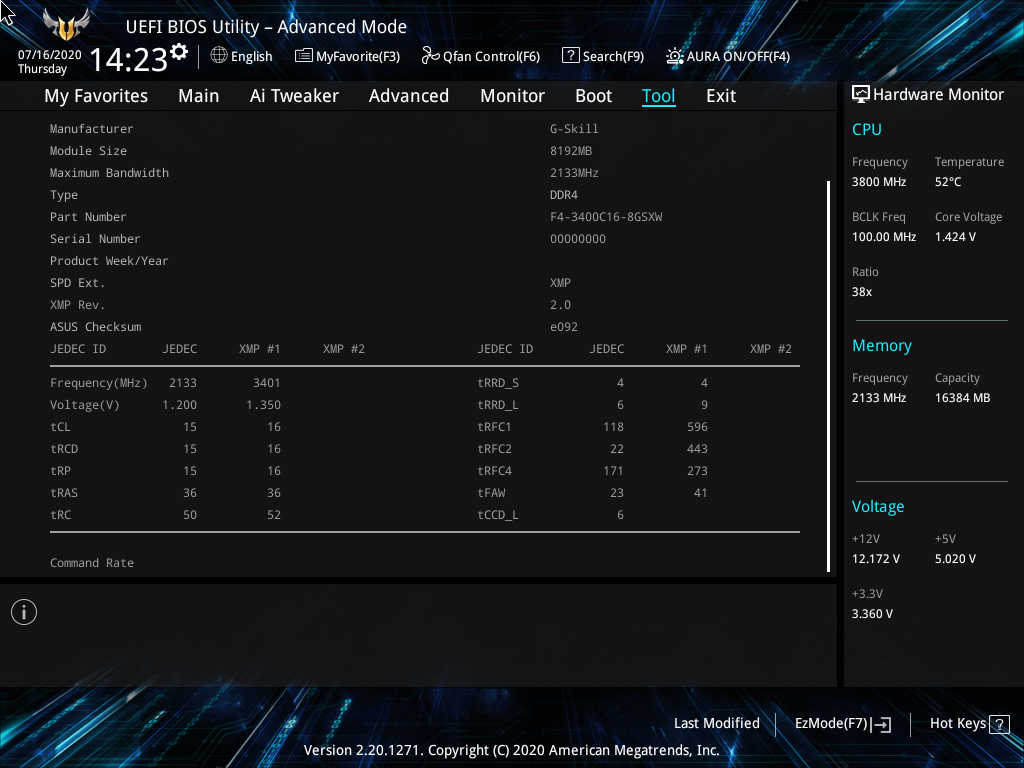Open Search(F9)
Image resolution: width=1024 pixels, height=768 pixels.
(x=603, y=56)
